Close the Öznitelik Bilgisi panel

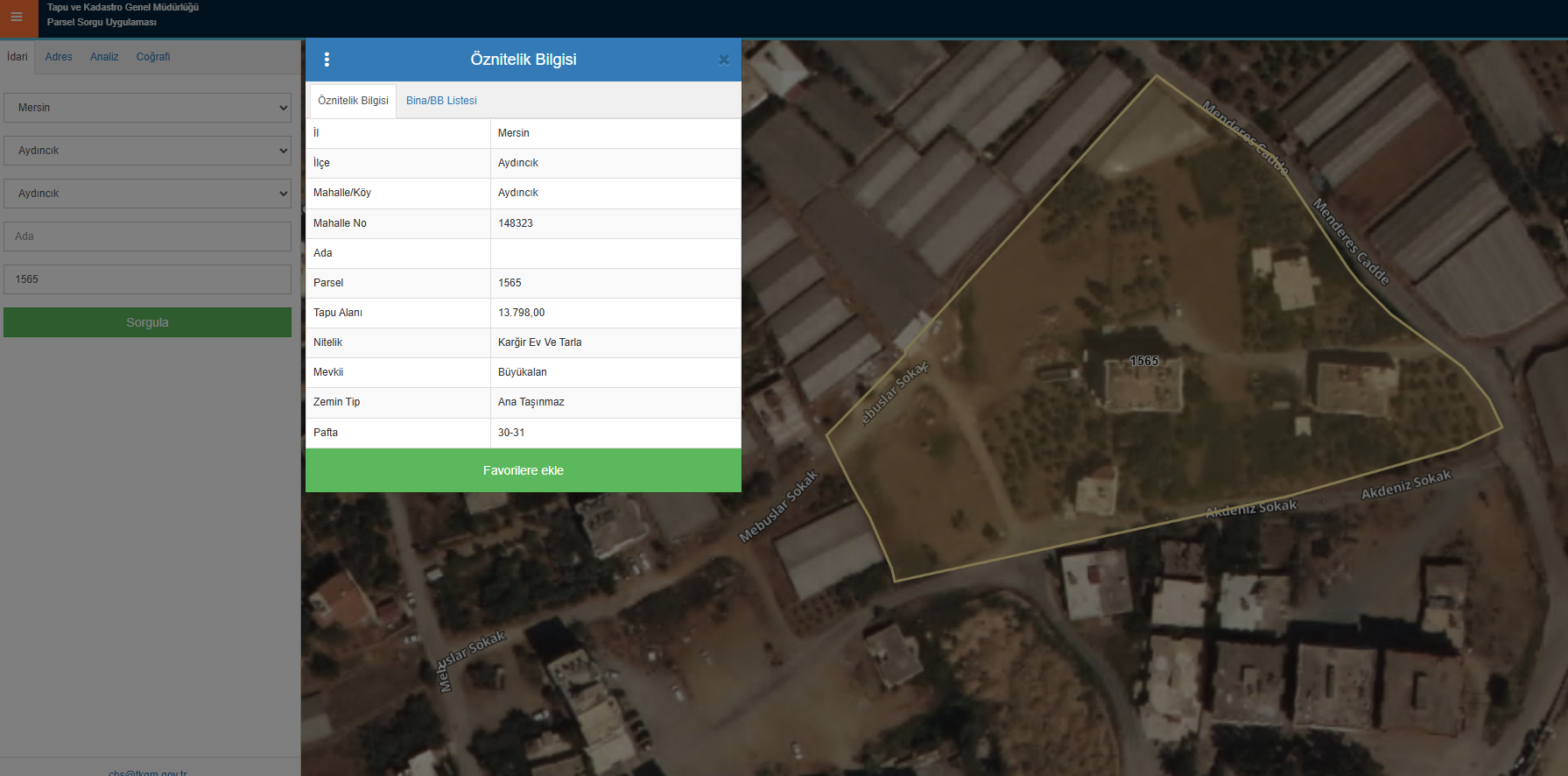723,60
